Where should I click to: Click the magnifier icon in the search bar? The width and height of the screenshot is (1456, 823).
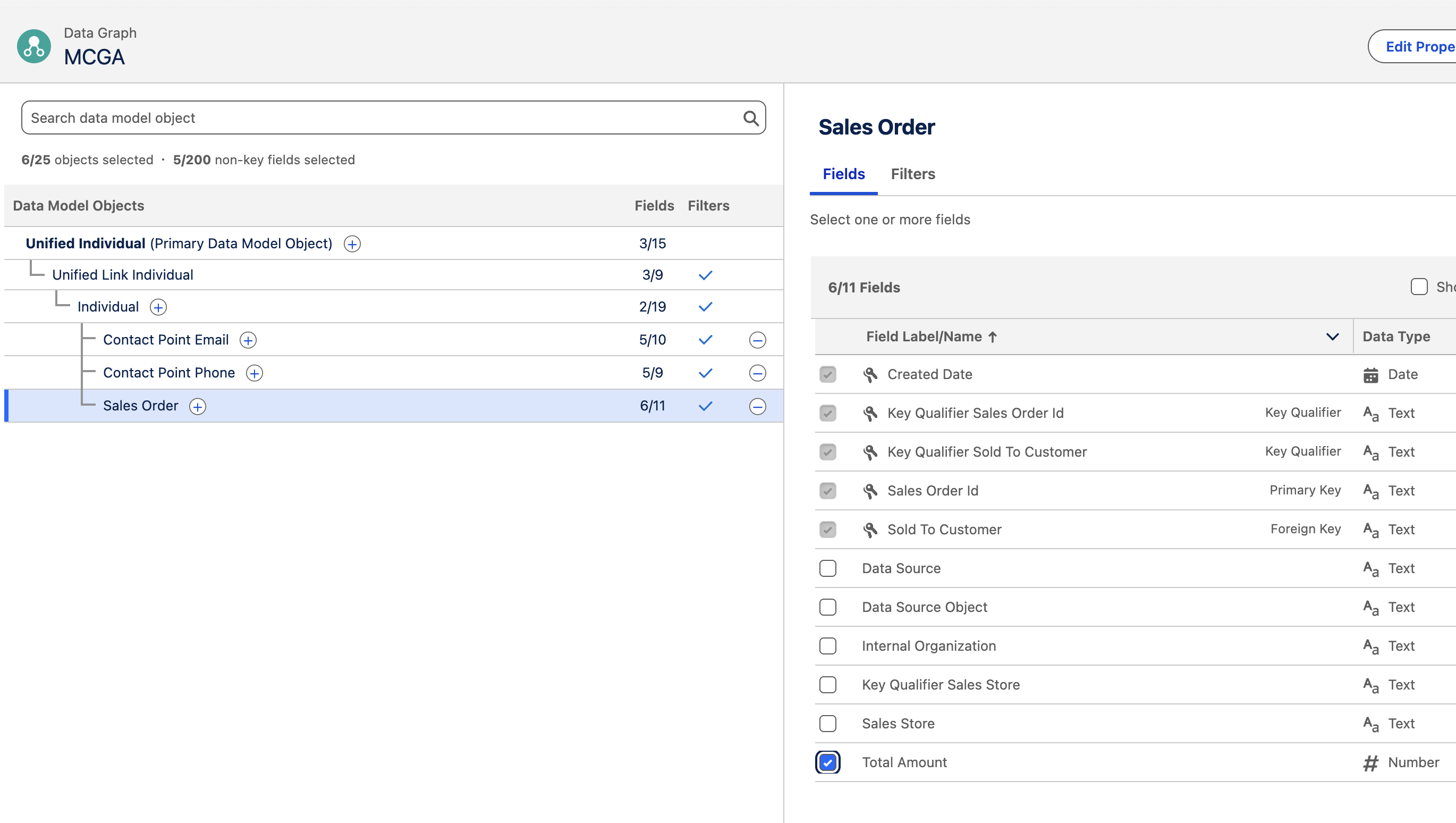pos(751,117)
